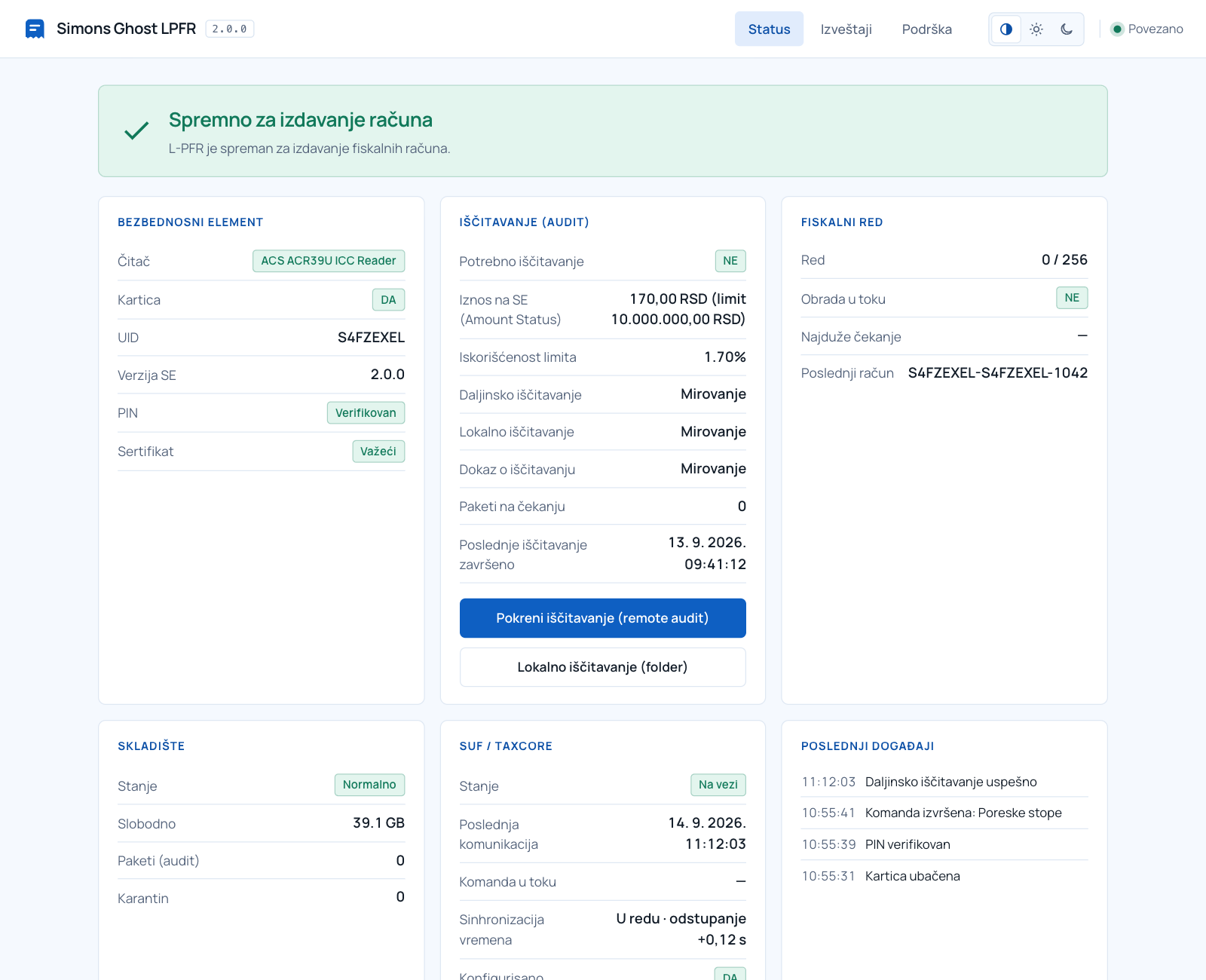The image size is (1206, 980).
Task: Select last invoice number S4FZEXEL-S4FZEXEL-1042
Action: click(997, 372)
